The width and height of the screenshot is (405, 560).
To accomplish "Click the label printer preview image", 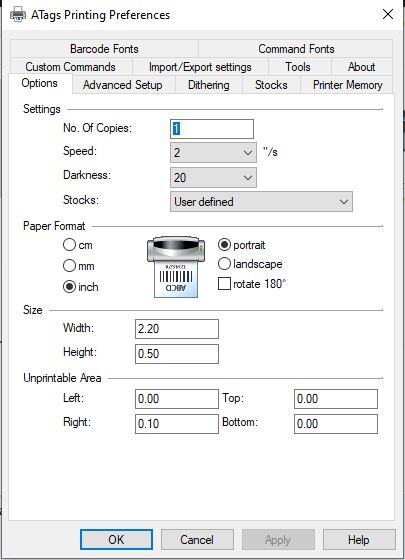I will click(176, 266).
